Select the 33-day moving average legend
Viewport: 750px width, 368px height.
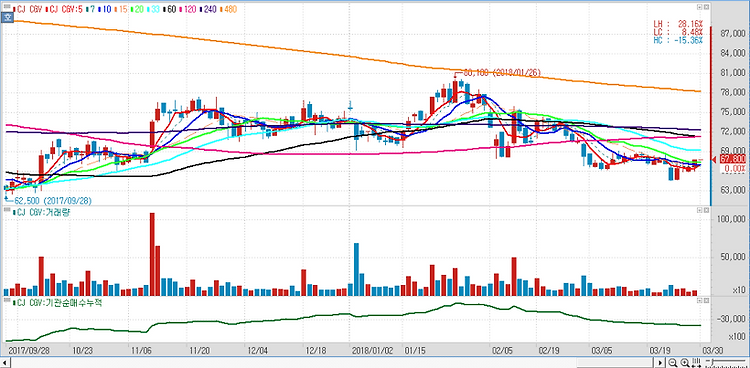point(154,9)
